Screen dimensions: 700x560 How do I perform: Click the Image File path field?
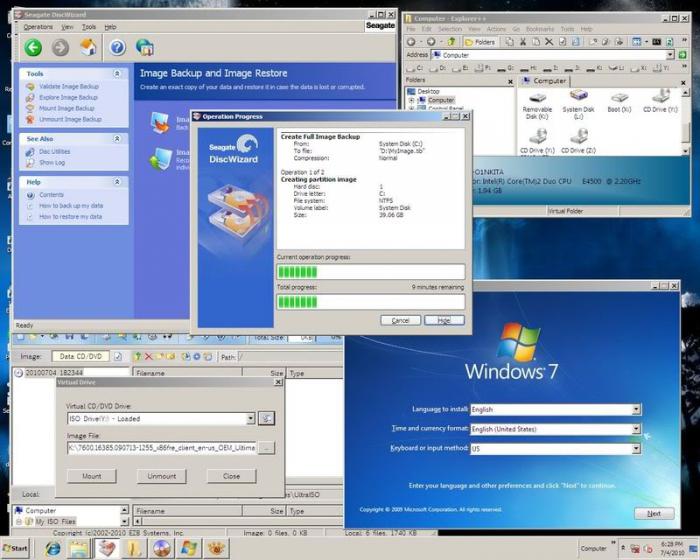(162, 447)
